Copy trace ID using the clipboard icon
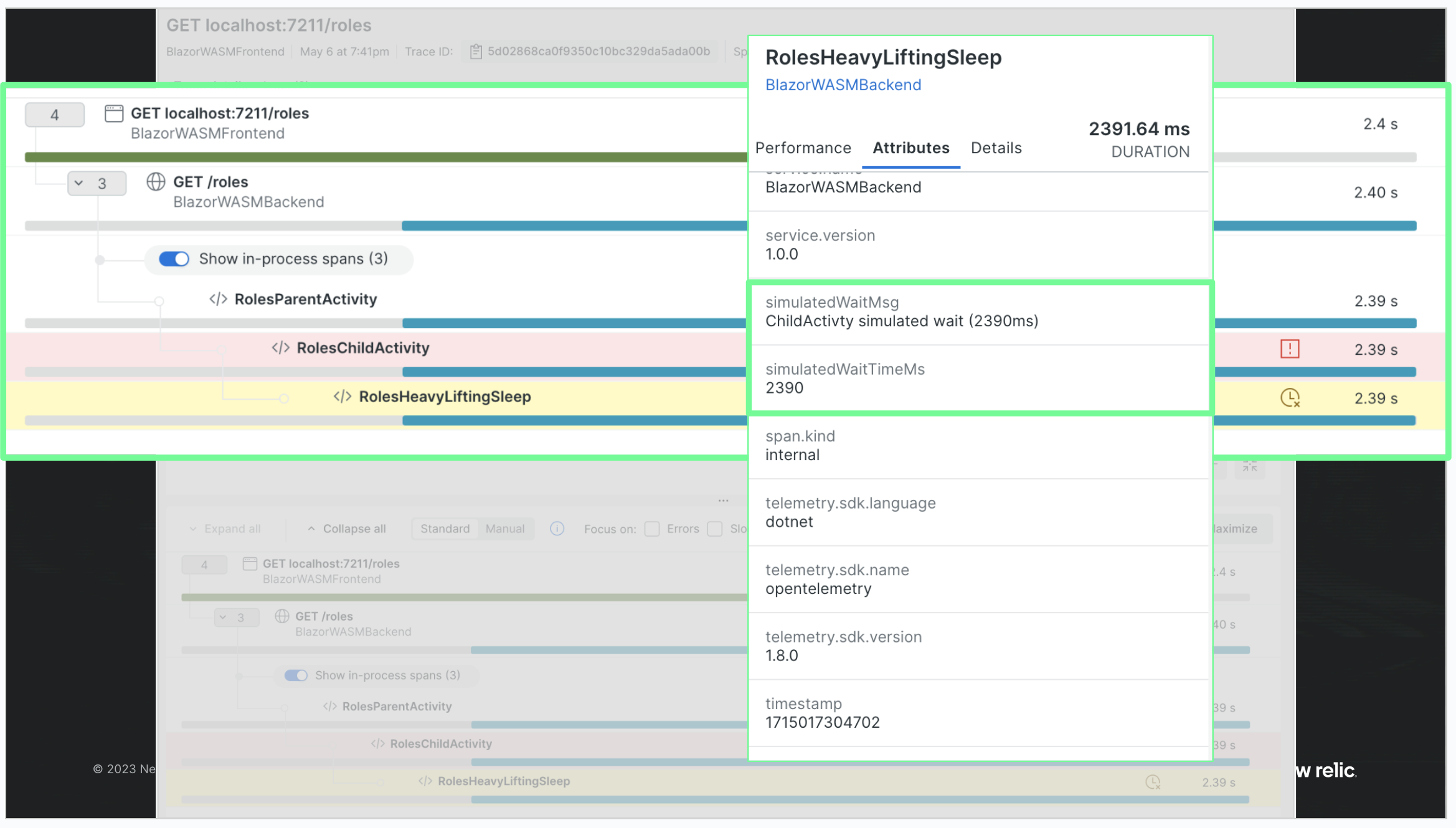Image resolution: width=1456 pixels, height=828 pixels. pos(476,52)
